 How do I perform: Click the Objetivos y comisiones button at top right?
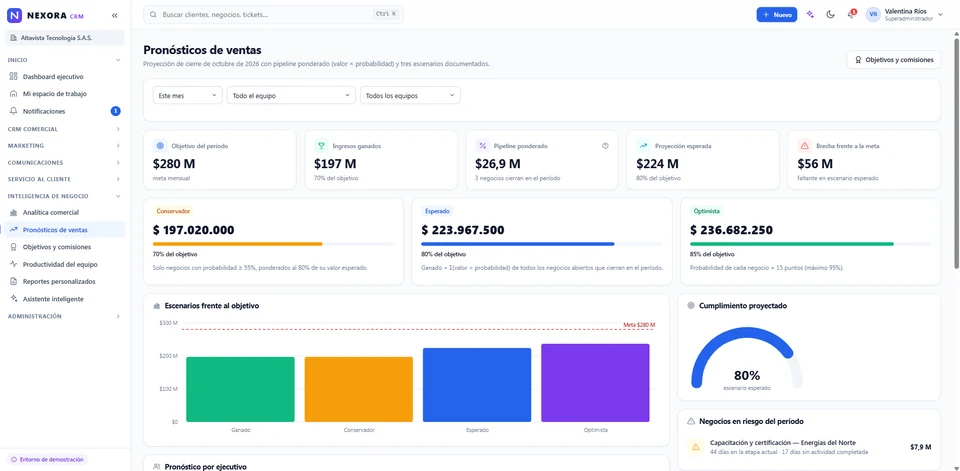(x=893, y=59)
